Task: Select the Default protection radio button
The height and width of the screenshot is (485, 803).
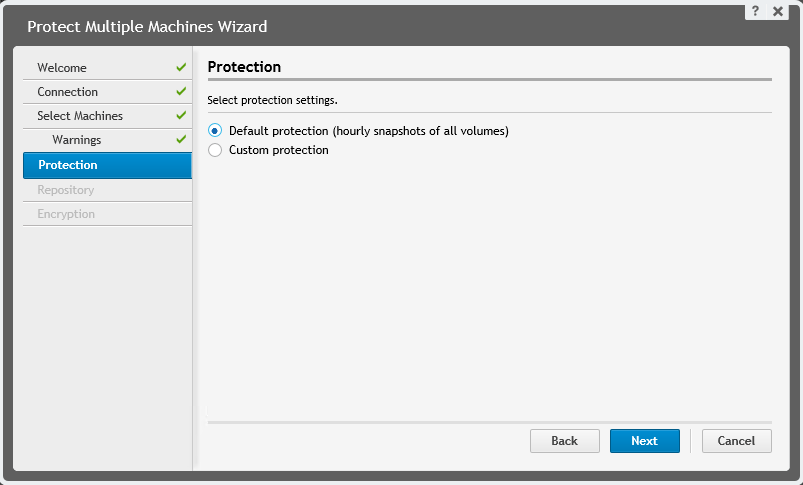Action: click(x=215, y=131)
